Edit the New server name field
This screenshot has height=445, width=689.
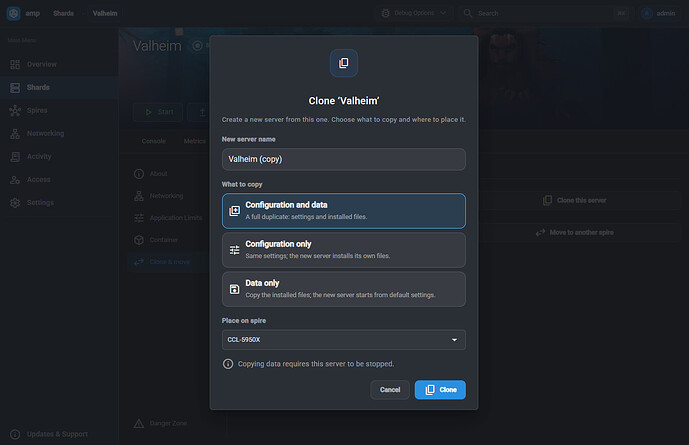(344, 159)
